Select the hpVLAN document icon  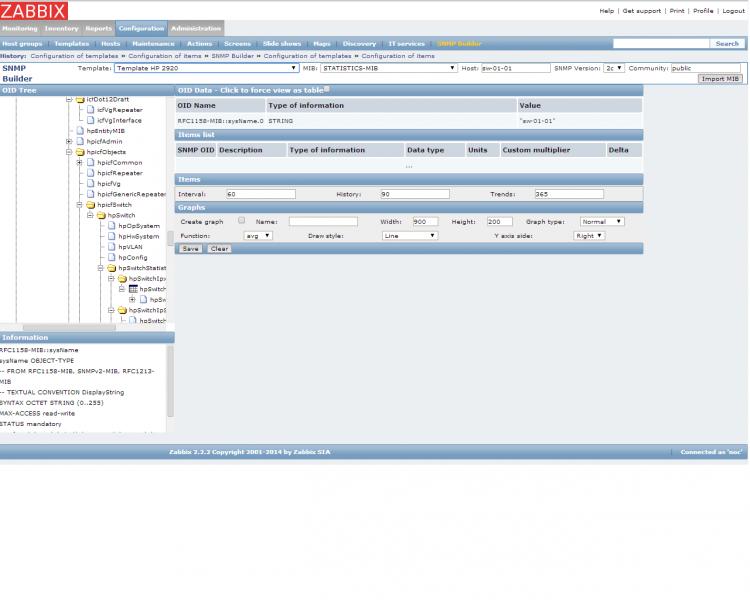[112, 247]
